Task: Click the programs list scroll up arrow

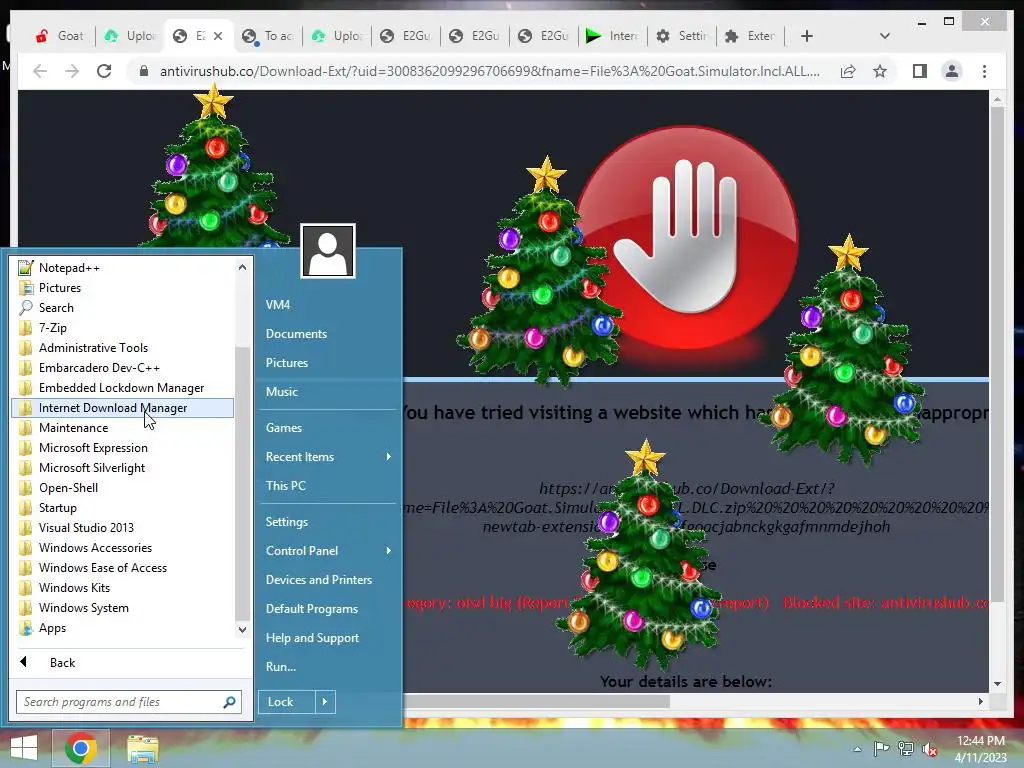Action: click(242, 267)
